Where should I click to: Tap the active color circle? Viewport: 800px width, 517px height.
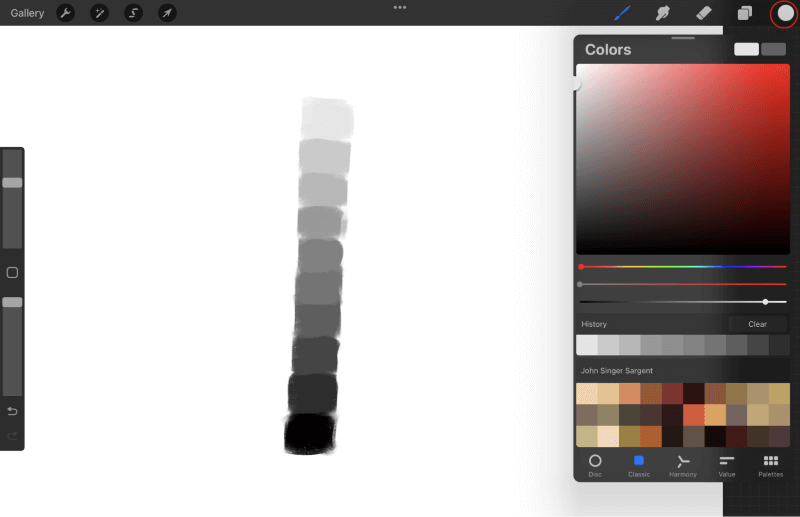(x=785, y=14)
